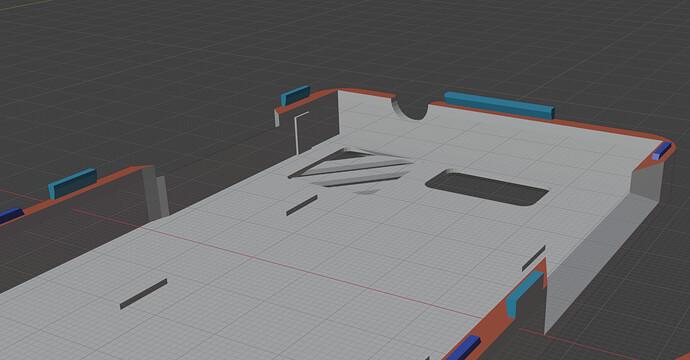Click the narrow slot near the right wall
Screen dimensions: 690x360
533,258
